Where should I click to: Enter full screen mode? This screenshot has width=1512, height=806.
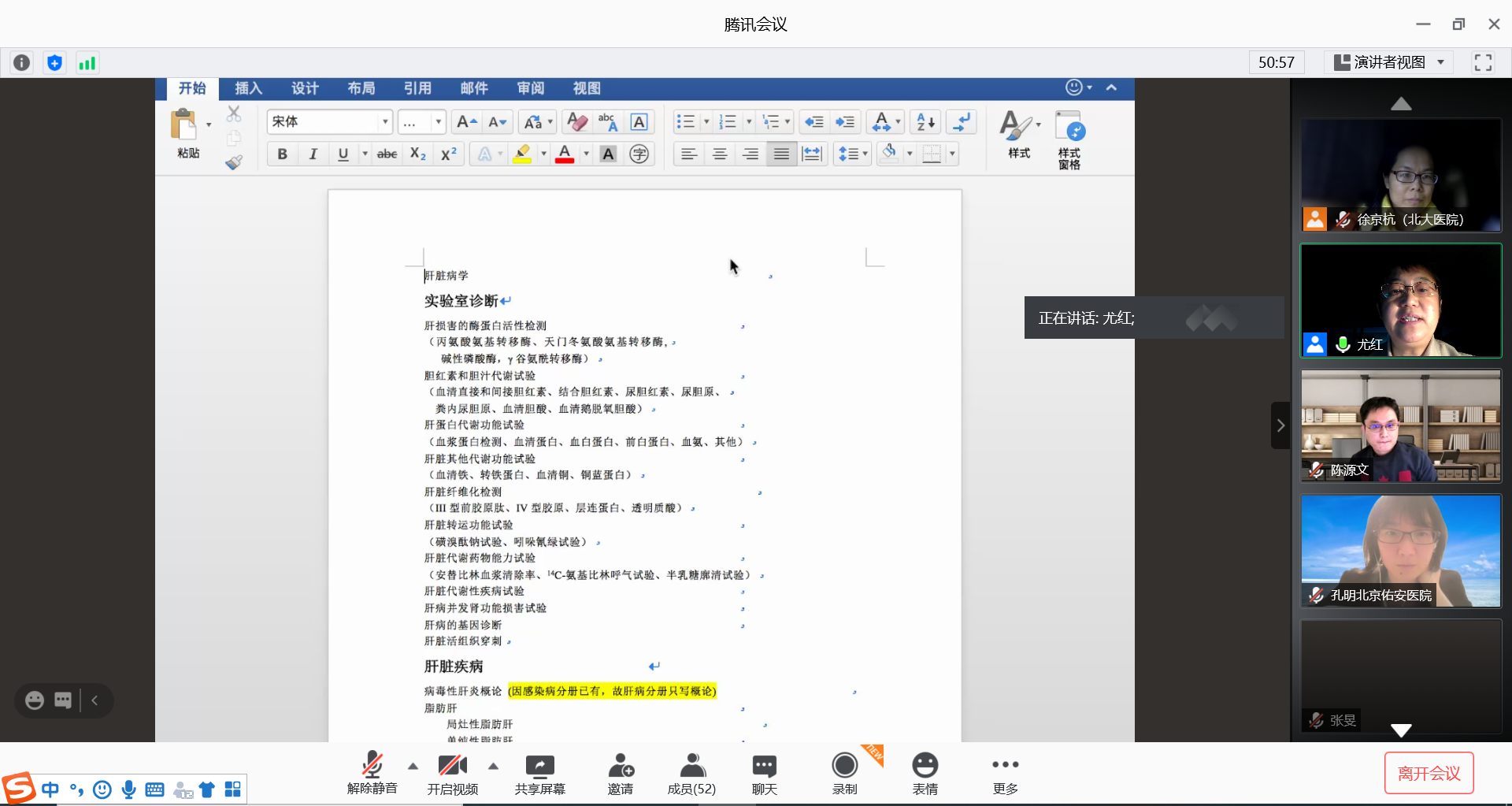(x=1483, y=63)
